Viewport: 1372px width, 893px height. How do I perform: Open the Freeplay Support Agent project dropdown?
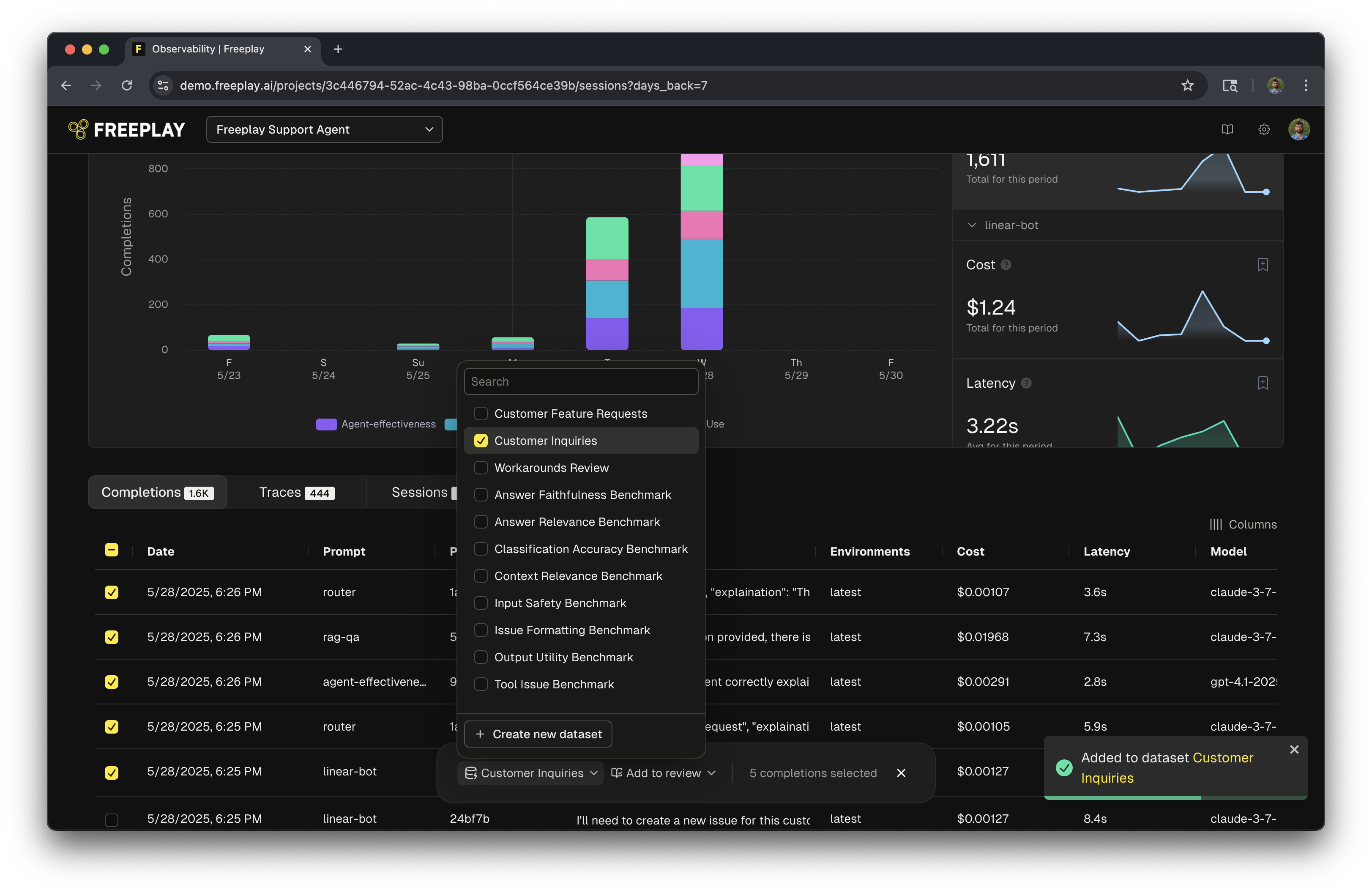click(324, 129)
